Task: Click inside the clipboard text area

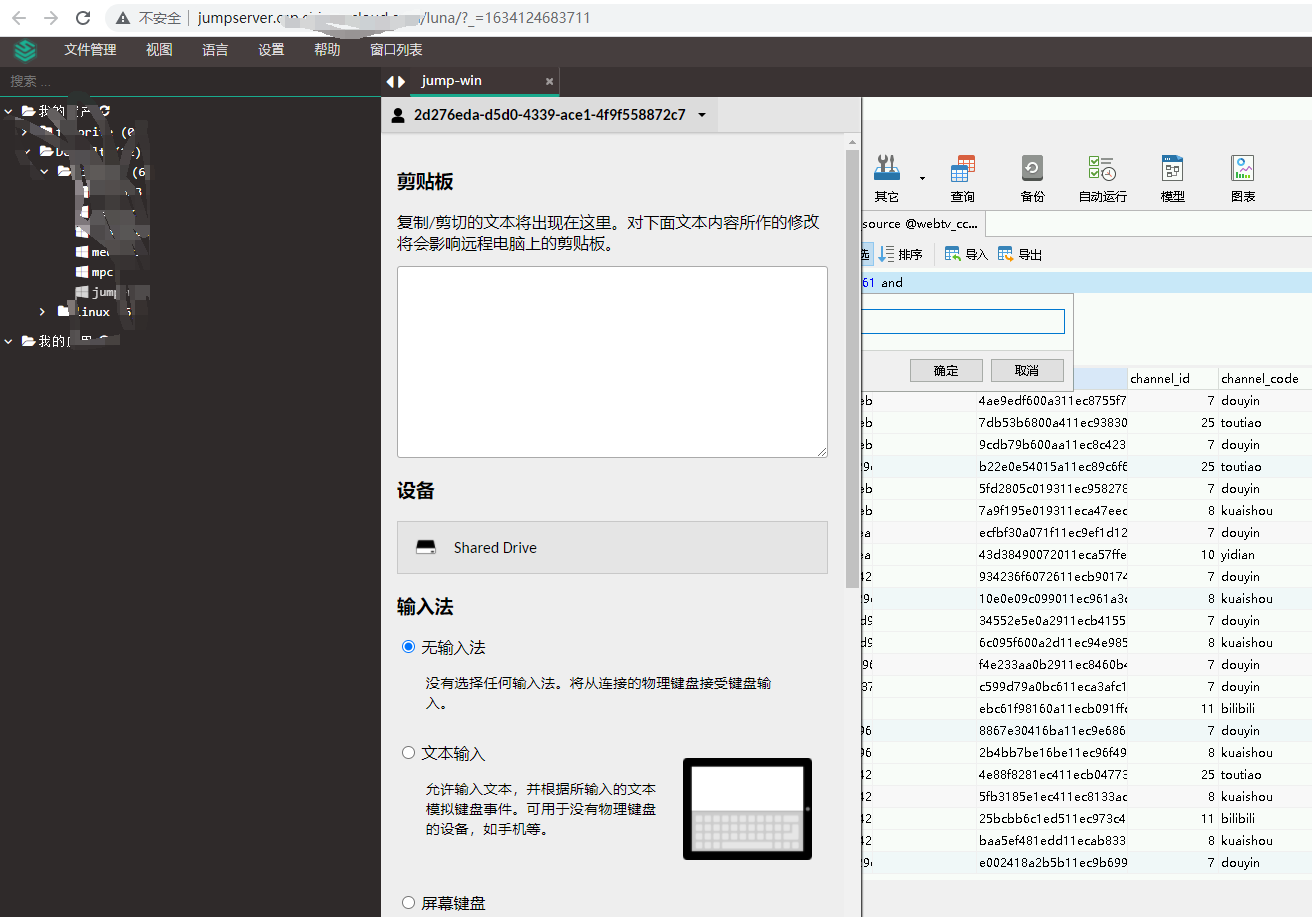Action: pos(612,361)
